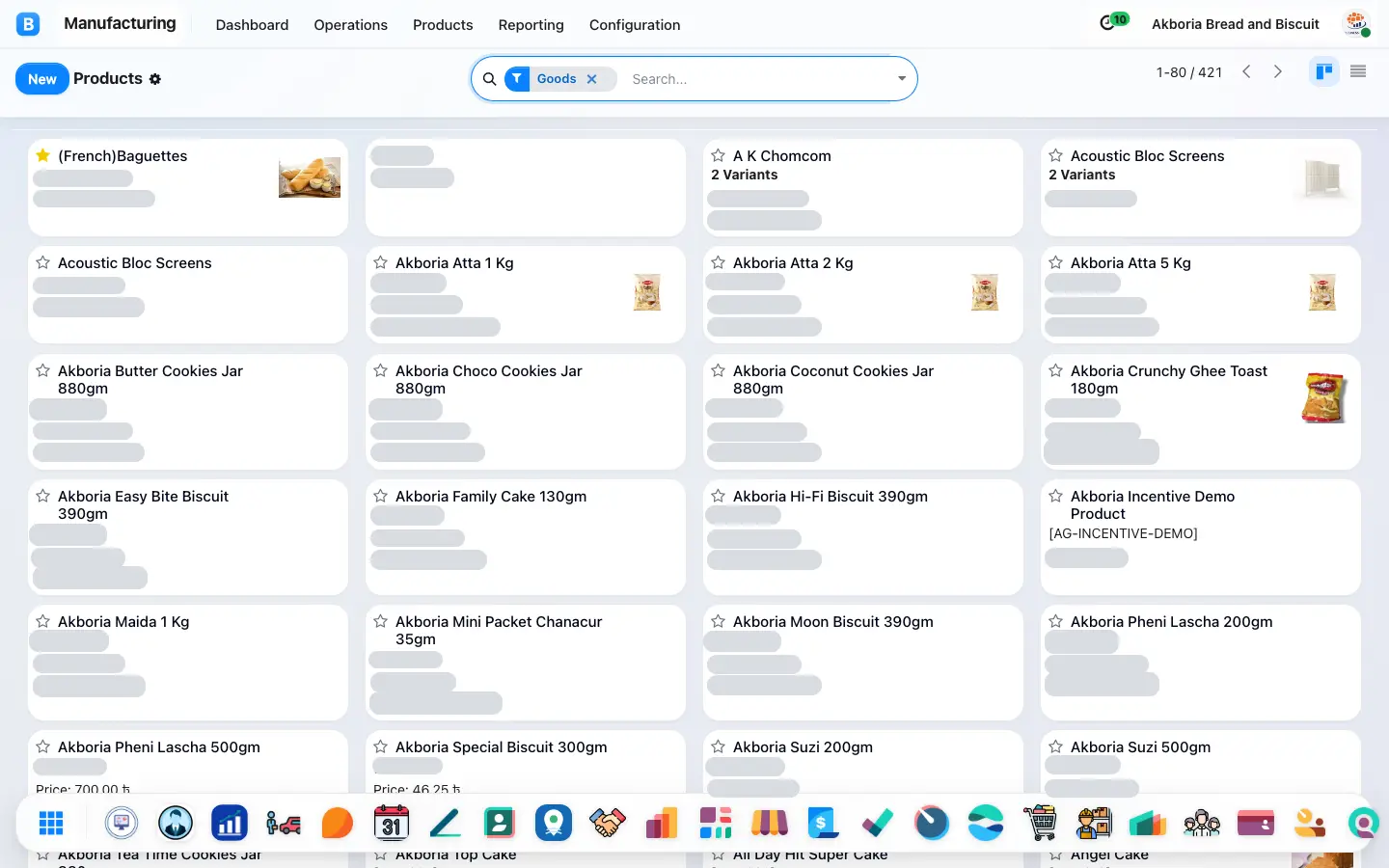Click the magnifier search icon
Screen dimensions: 1389x868
click(489, 79)
